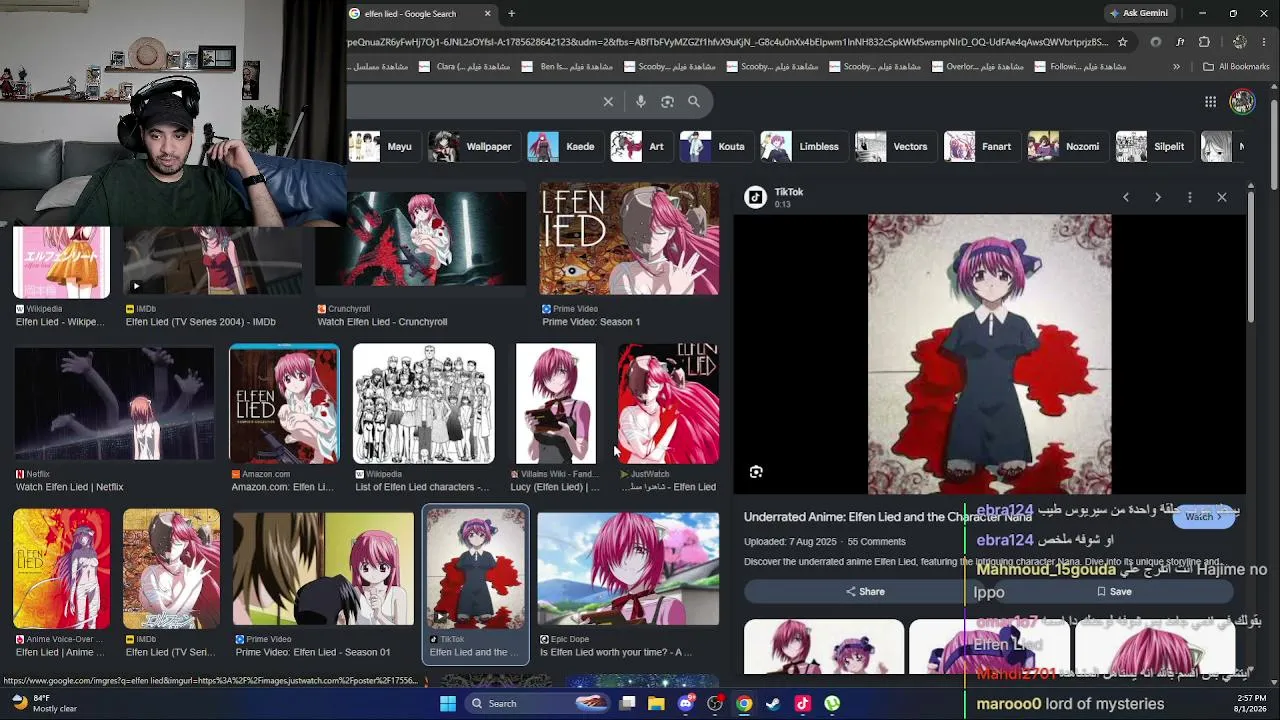This screenshot has height=720, width=1280.
Task: Go to next image in preview panel
Action: 1158,197
